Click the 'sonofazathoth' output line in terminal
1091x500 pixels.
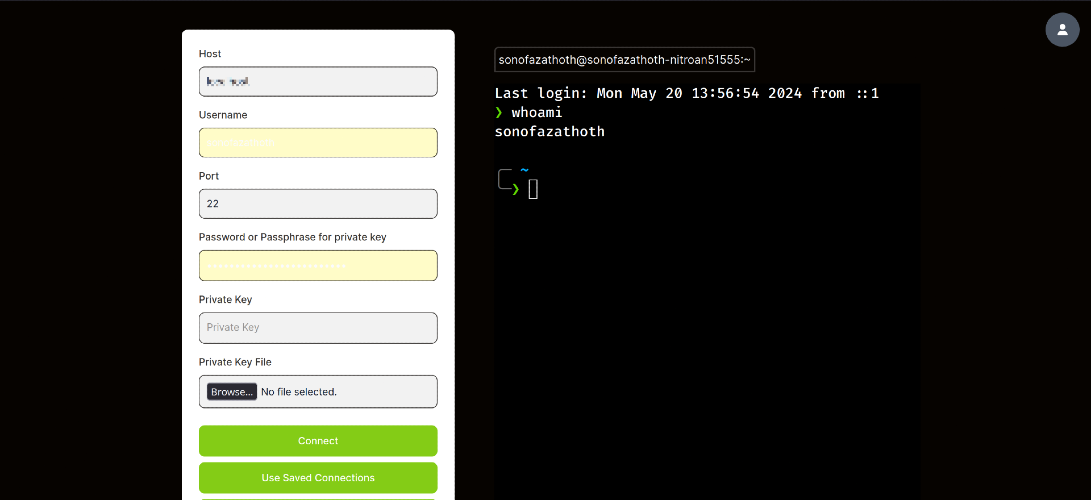tap(550, 131)
